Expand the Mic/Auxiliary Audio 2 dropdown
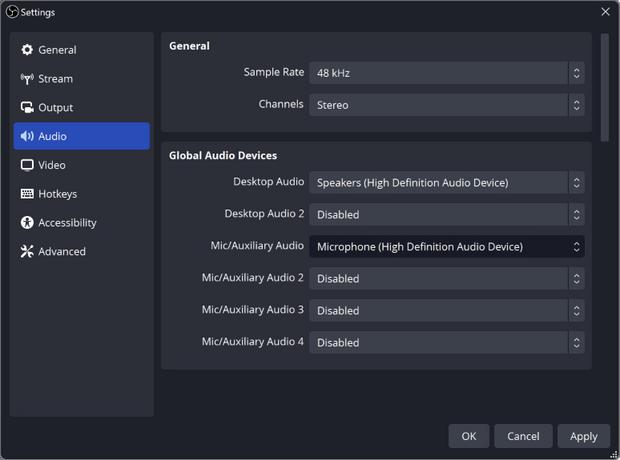This screenshot has height=460, width=620. pos(447,278)
